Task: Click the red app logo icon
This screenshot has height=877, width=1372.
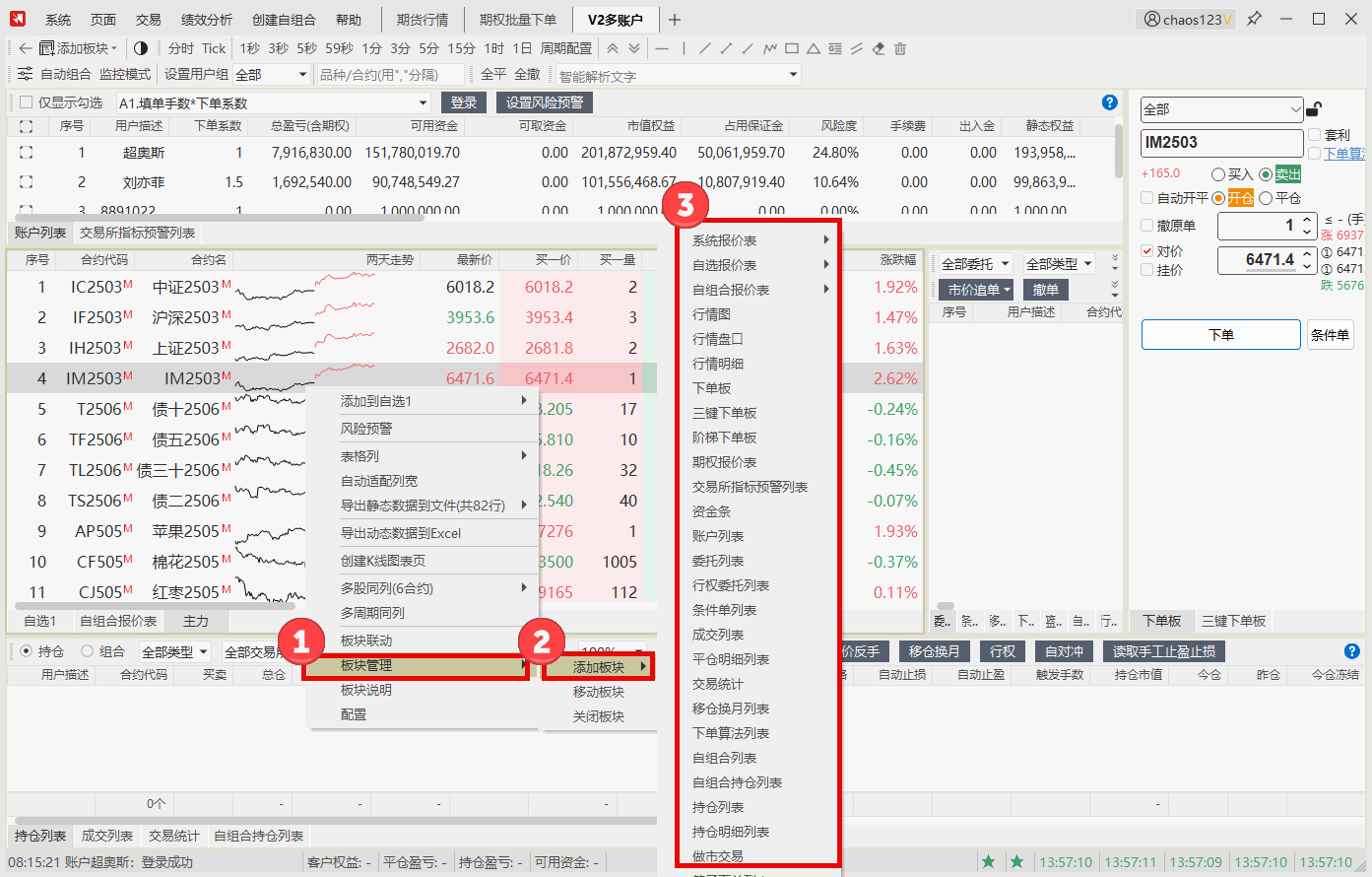Action: tap(18, 19)
